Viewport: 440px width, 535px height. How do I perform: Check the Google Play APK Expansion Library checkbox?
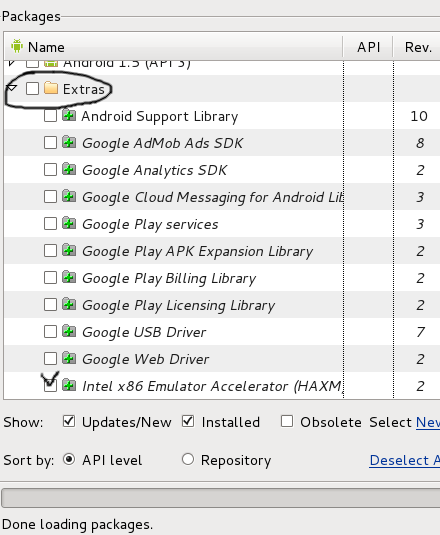[50, 250]
